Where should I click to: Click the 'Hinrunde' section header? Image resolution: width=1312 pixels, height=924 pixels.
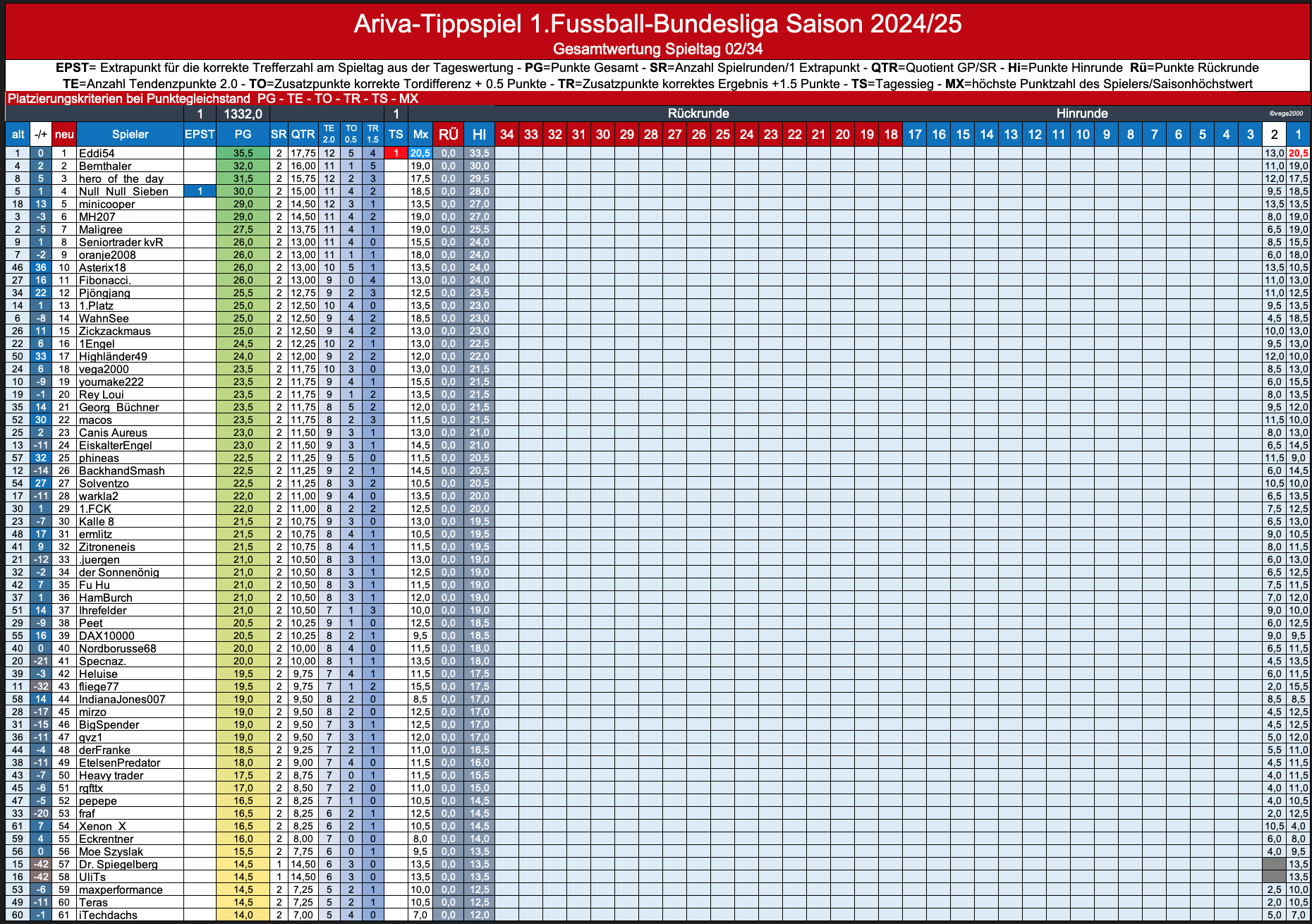point(1082,114)
